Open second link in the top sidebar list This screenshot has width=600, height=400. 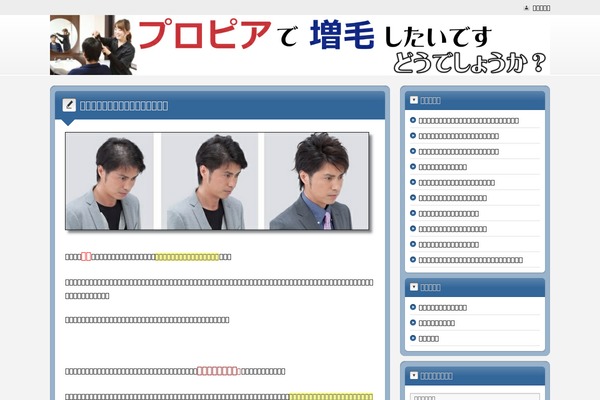pos(459,136)
